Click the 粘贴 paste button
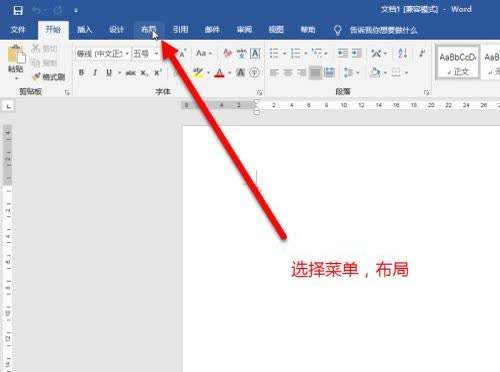Image resolution: width=500 pixels, height=372 pixels. [x=16, y=62]
